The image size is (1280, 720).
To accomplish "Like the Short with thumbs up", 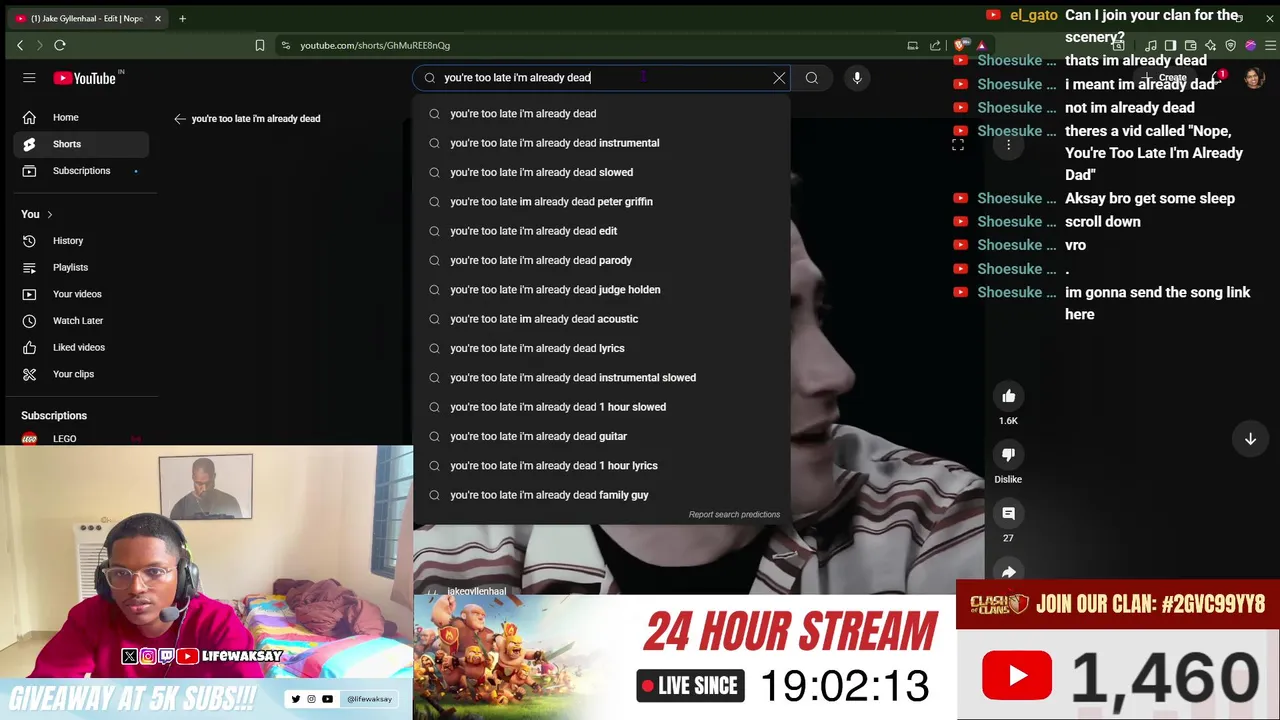I will [x=1008, y=396].
